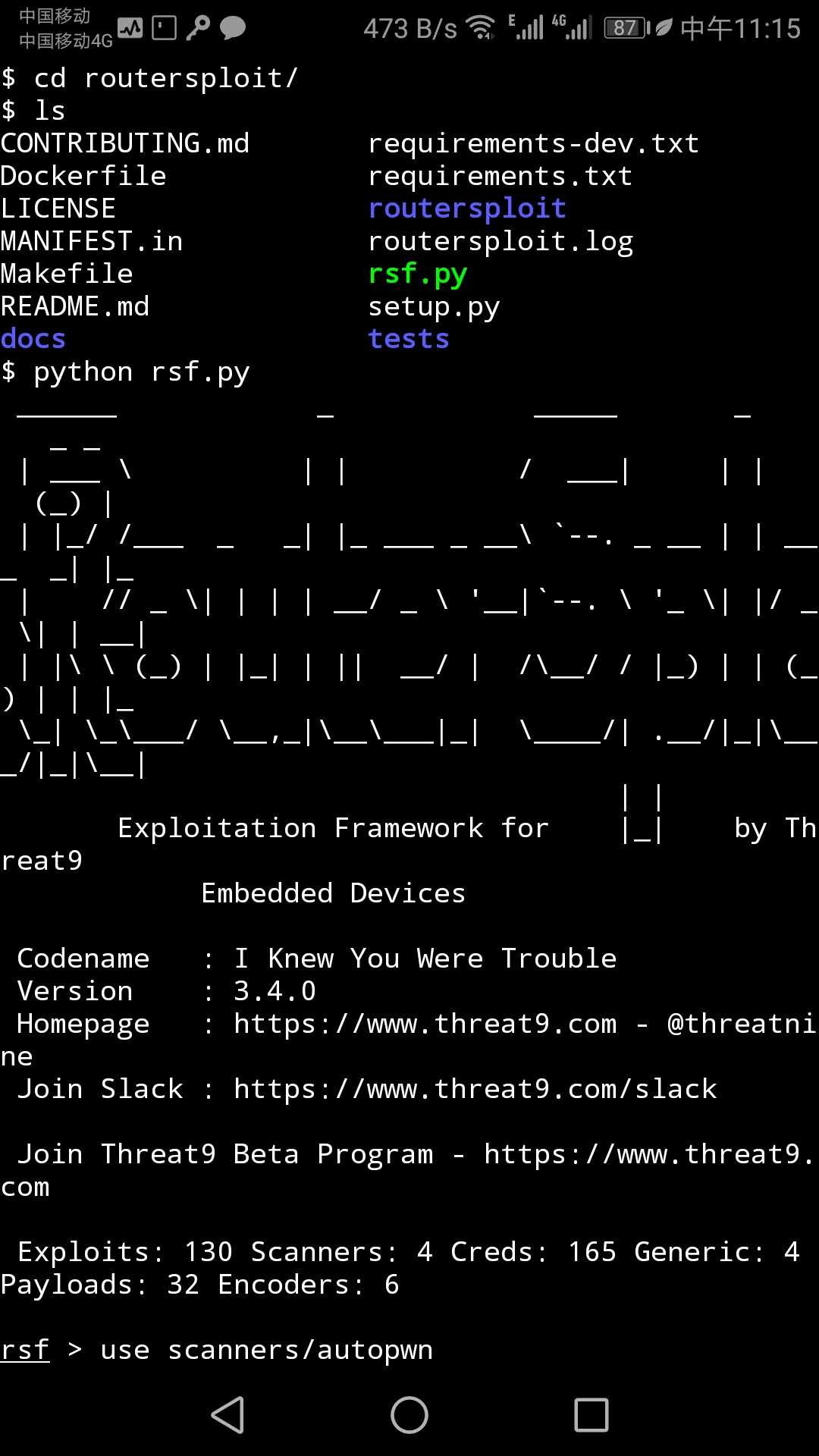Select the requirements-dev.txt file name

click(533, 143)
